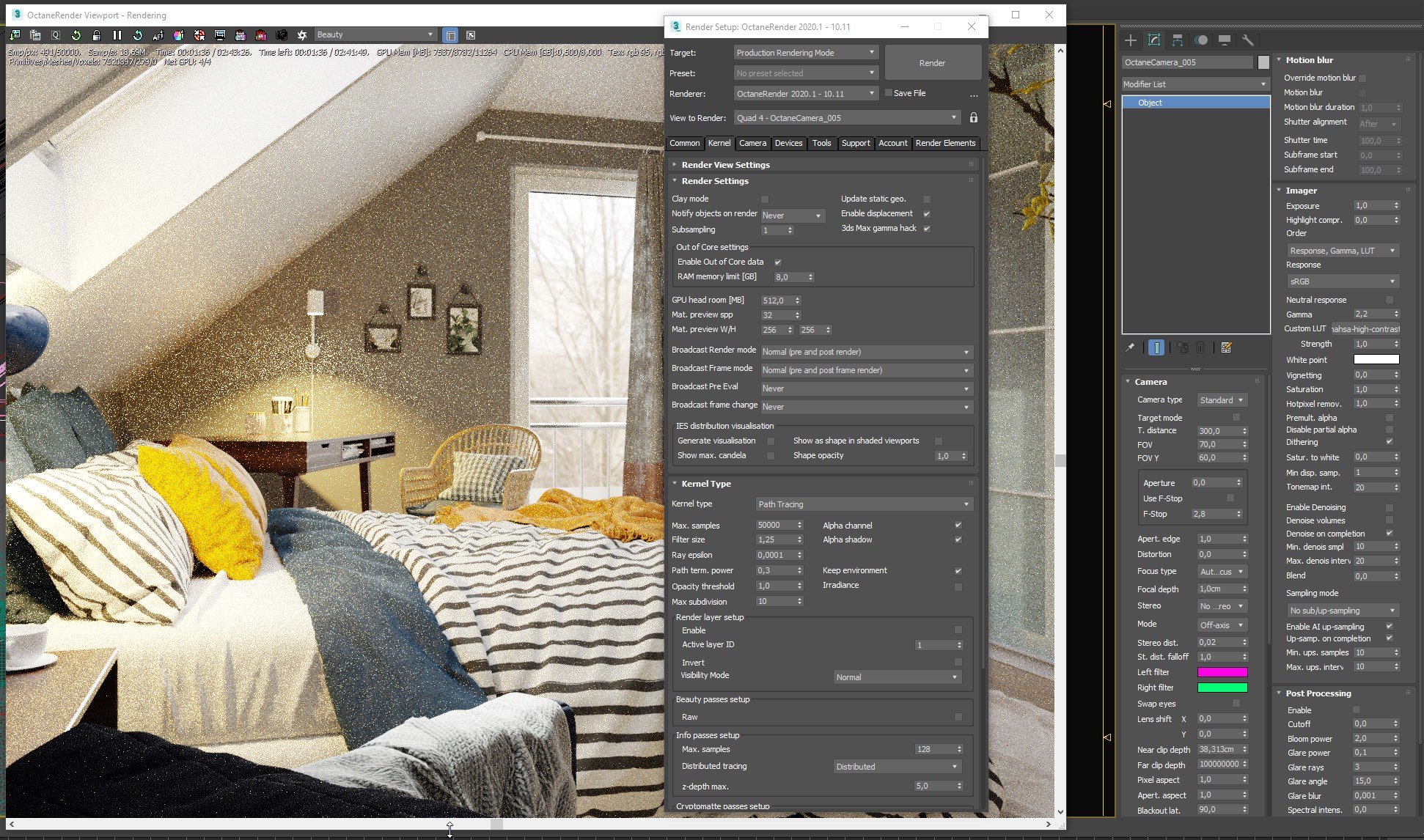Image resolution: width=1424 pixels, height=840 pixels.
Task: Switch to the Devices tab
Action: (788, 143)
